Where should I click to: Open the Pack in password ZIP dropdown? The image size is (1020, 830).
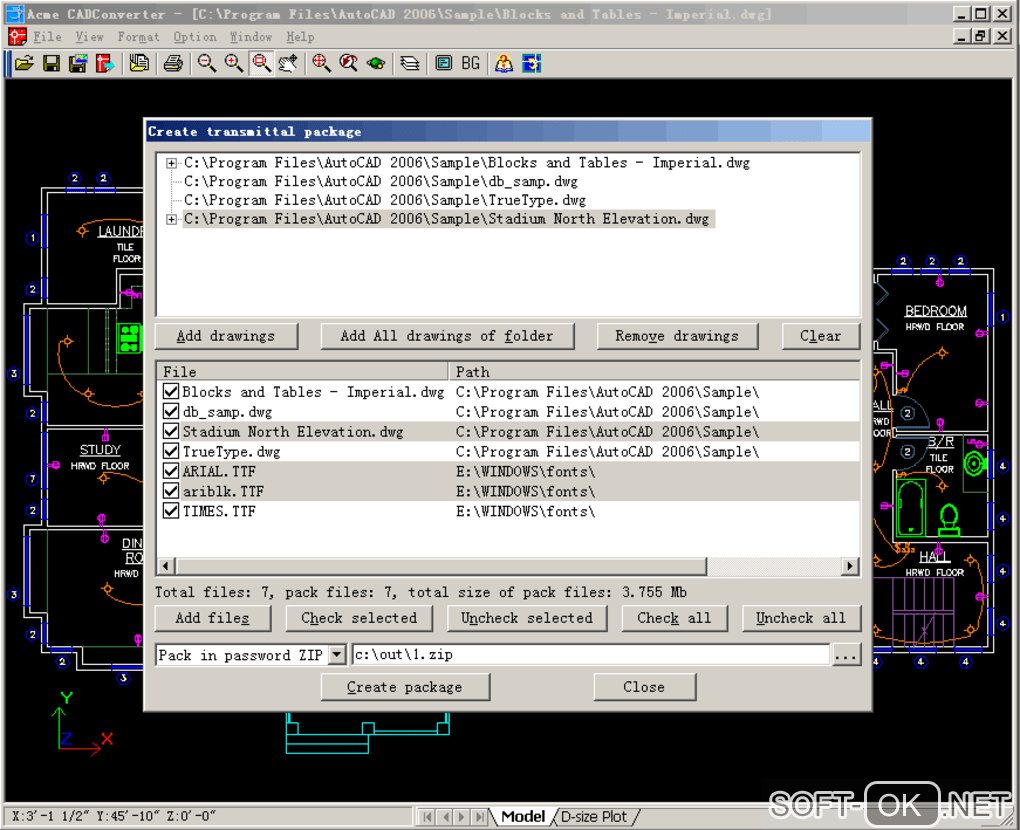337,655
